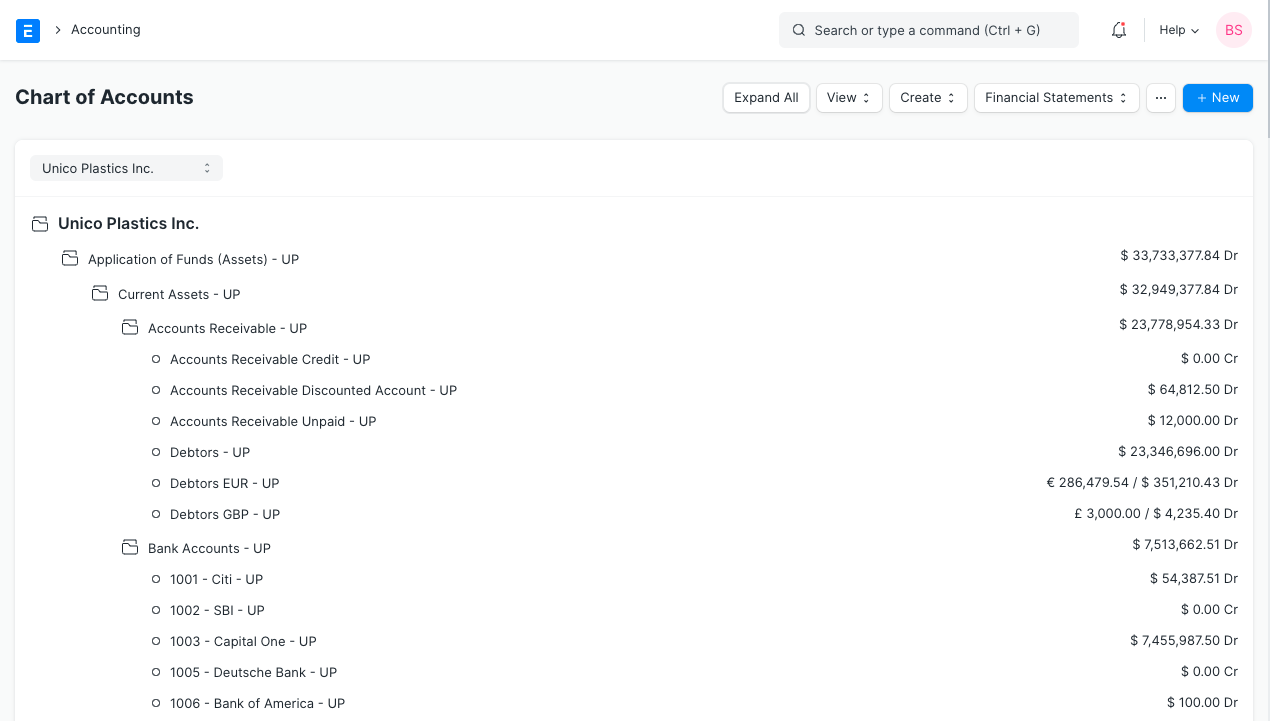Screen dimensions: 1270x721
Task: Select the Accounting breadcrumb item
Action: 105,30
